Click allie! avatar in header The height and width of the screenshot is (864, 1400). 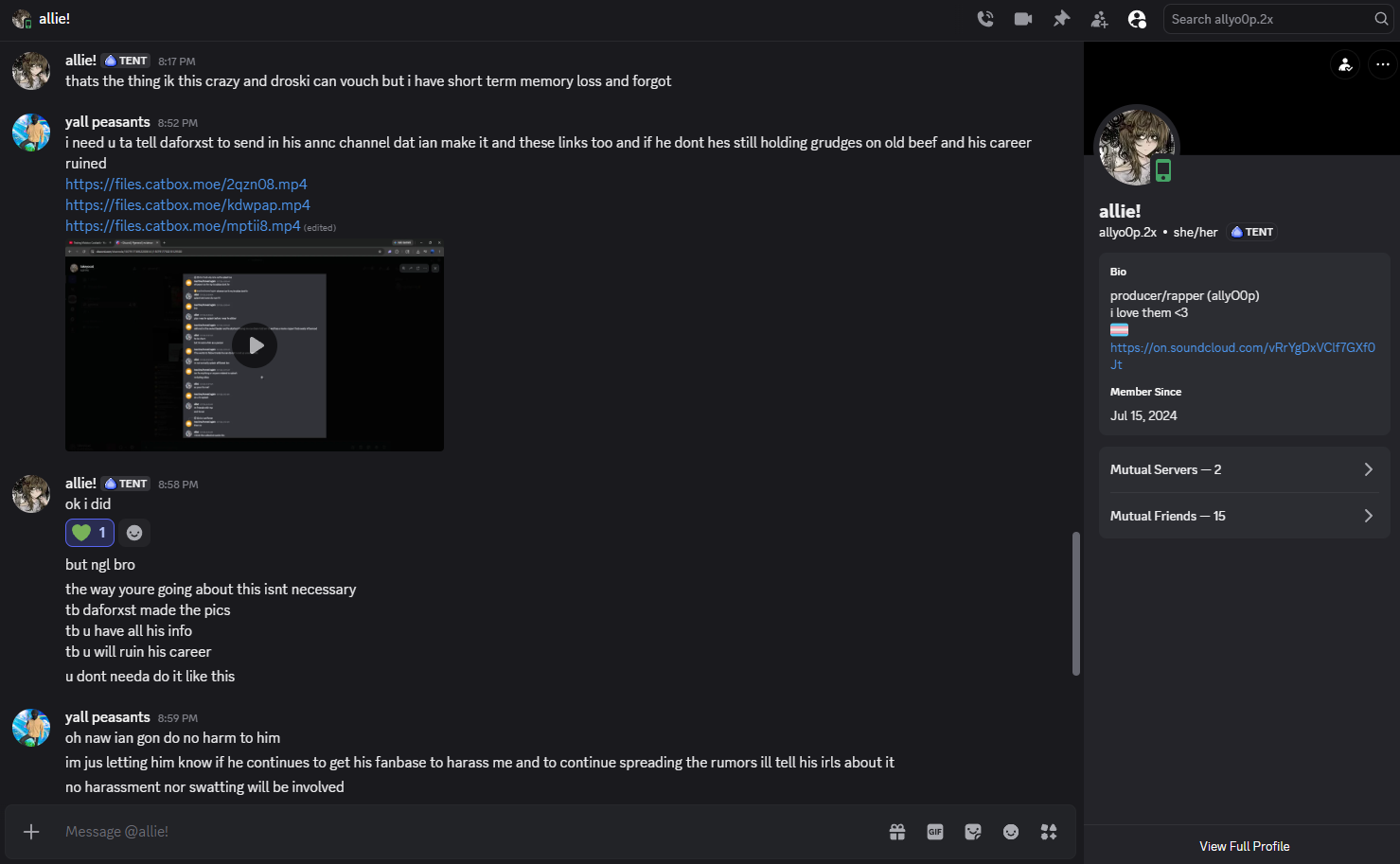pyautogui.click(x=22, y=19)
